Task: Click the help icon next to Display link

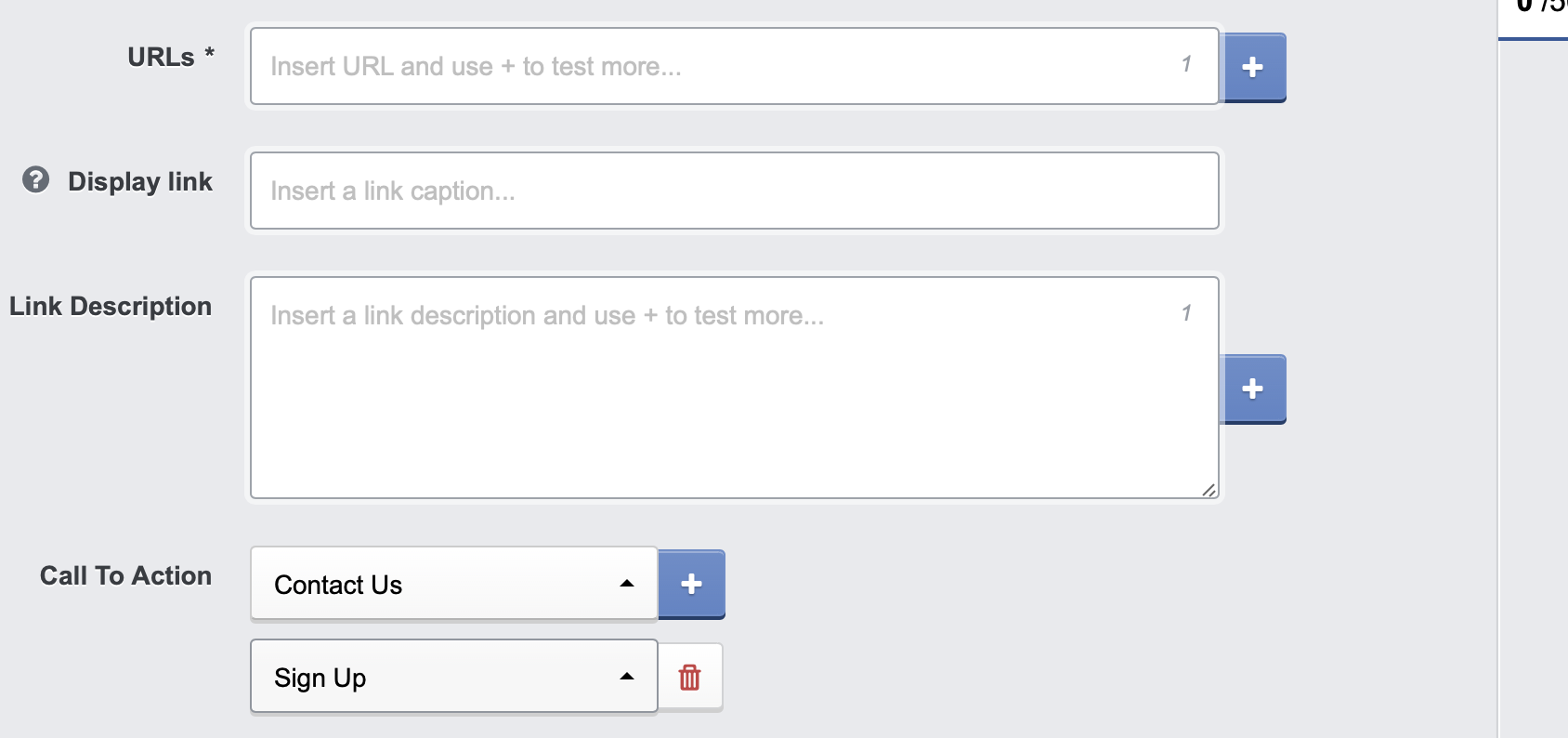Action: coord(33,180)
